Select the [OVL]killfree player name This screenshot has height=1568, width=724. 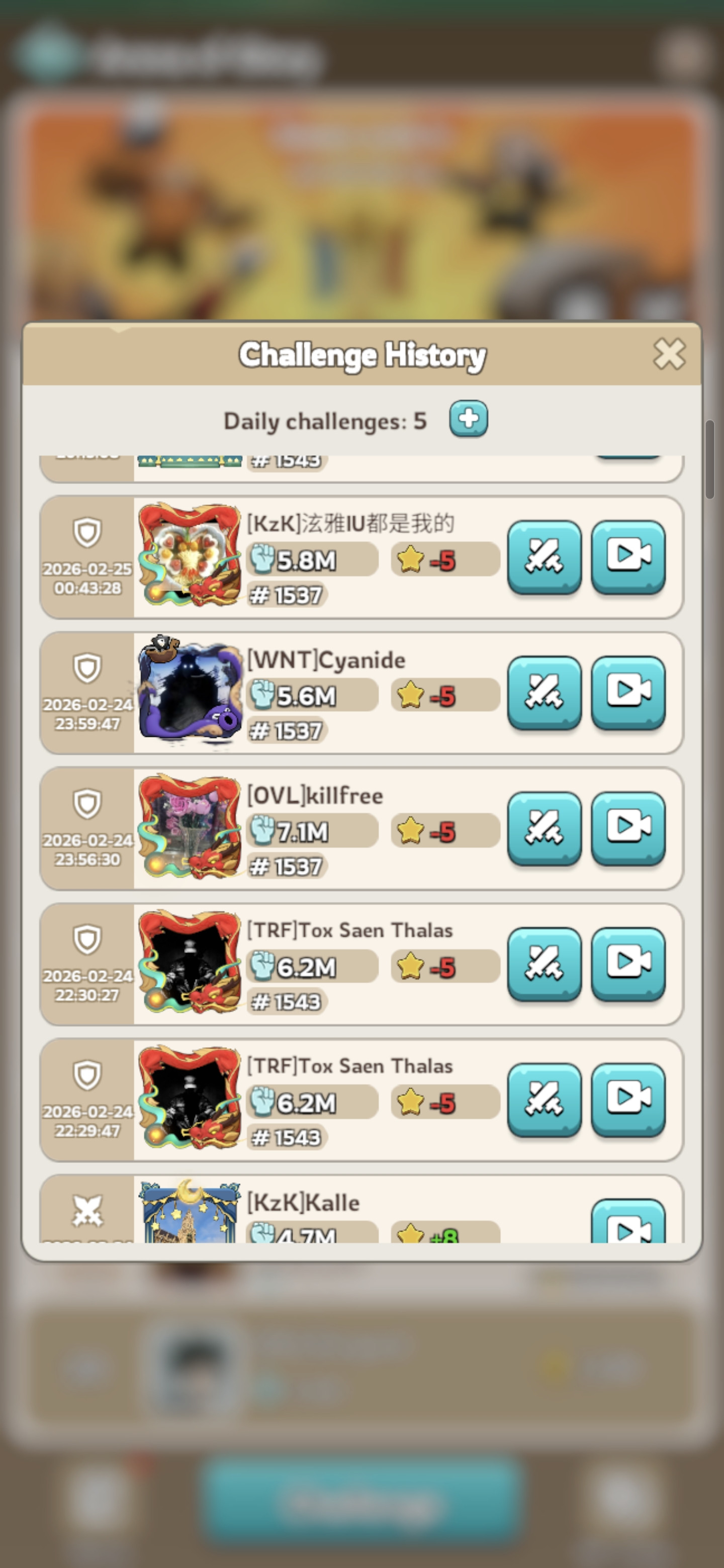[x=315, y=796]
